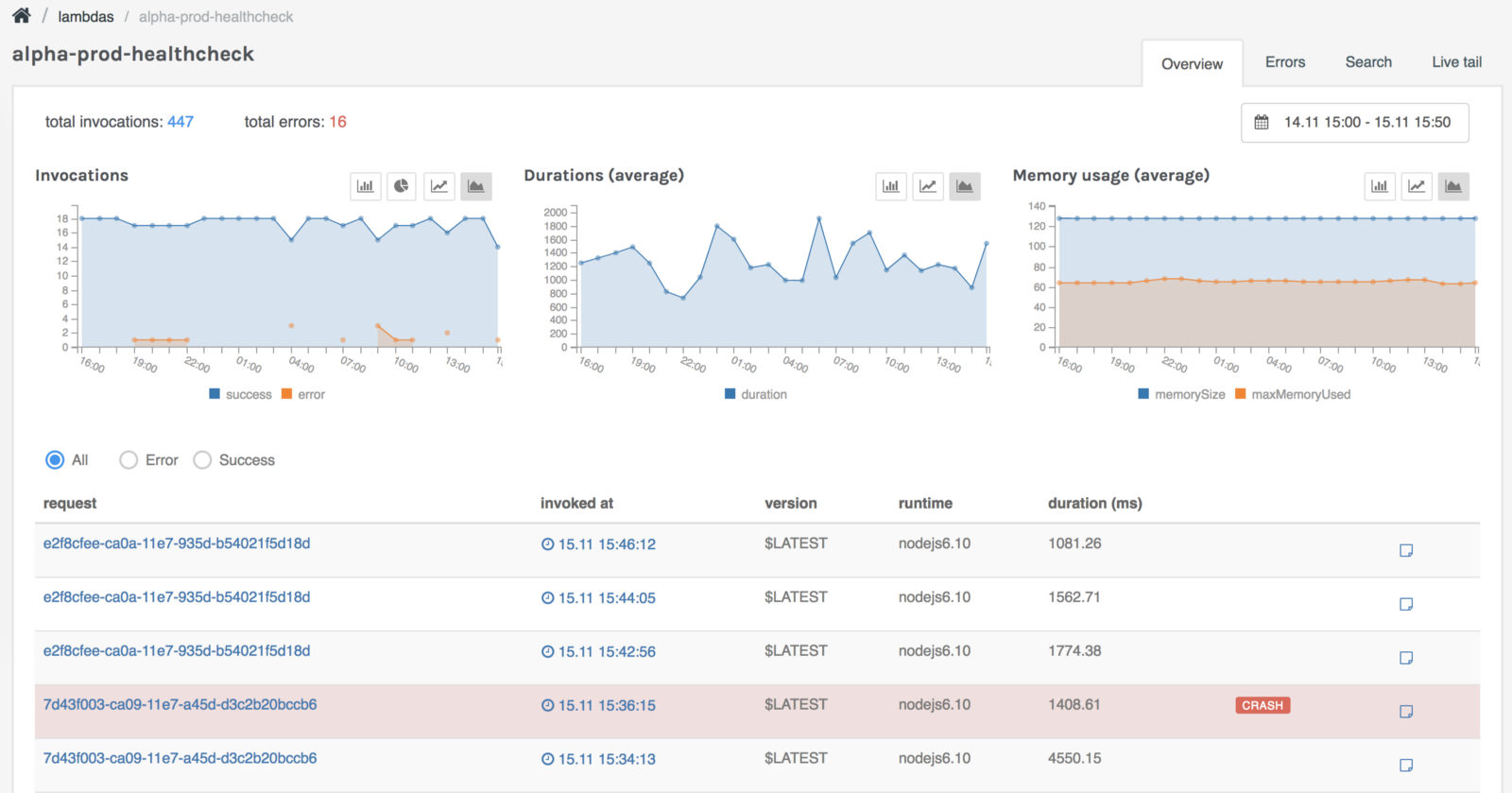
Task: Select area chart view for Durations
Action: [965, 186]
